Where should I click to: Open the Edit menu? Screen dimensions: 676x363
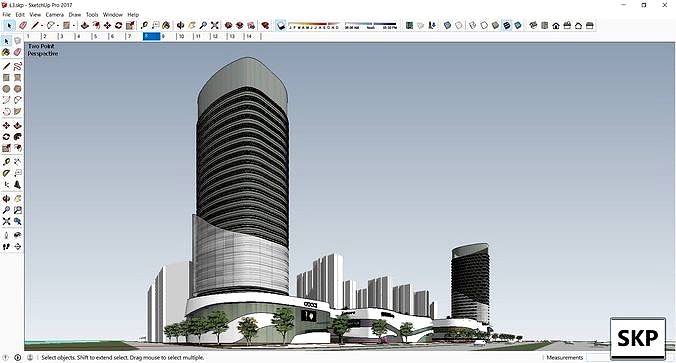pyautogui.click(x=20, y=15)
